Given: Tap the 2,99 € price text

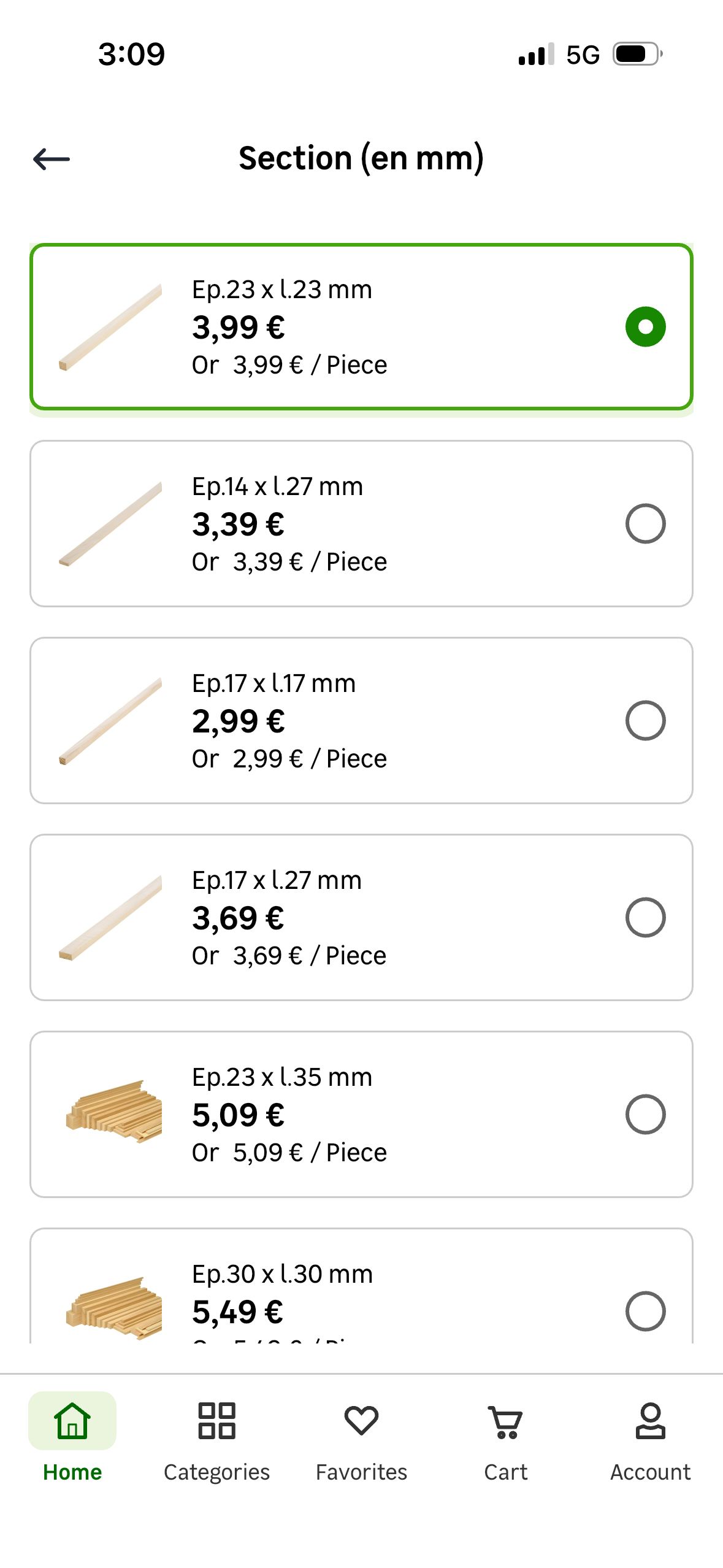Looking at the screenshot, I should tap(238, 721).
